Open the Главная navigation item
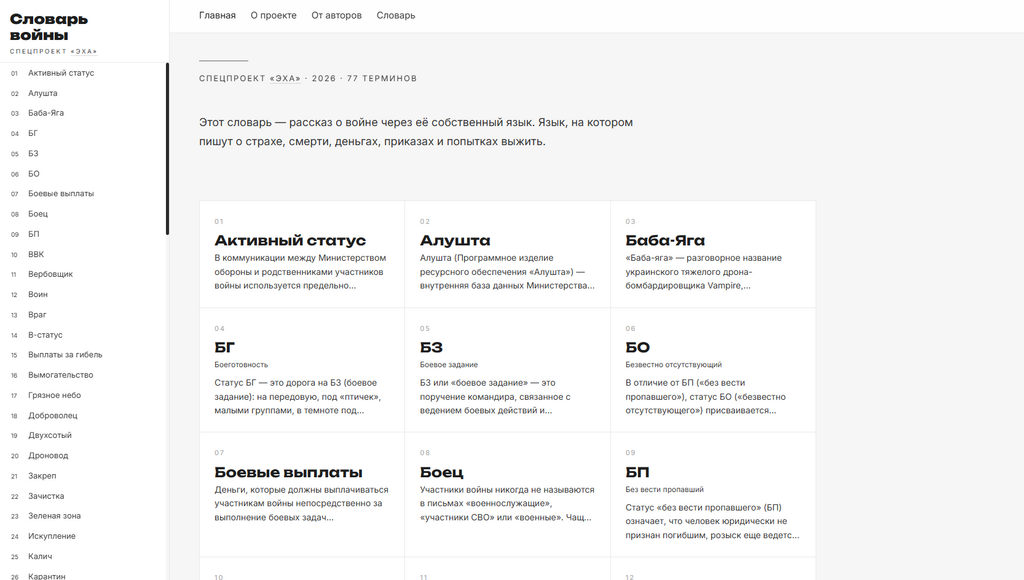This screenshot has width=1024, height=580. pos(217,15)
